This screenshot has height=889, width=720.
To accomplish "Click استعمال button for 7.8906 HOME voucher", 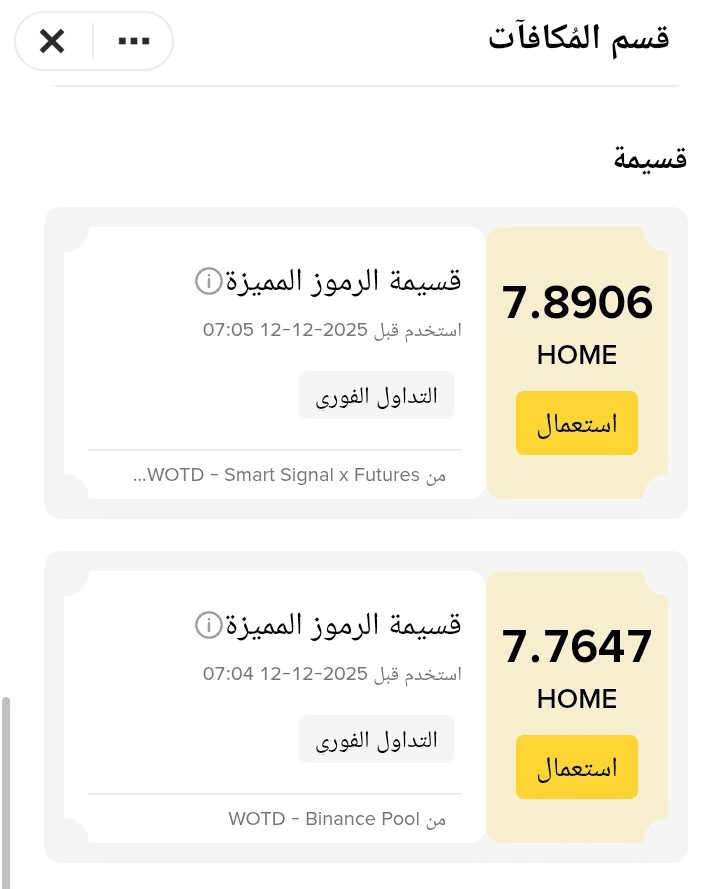I will tap(577, 423).
